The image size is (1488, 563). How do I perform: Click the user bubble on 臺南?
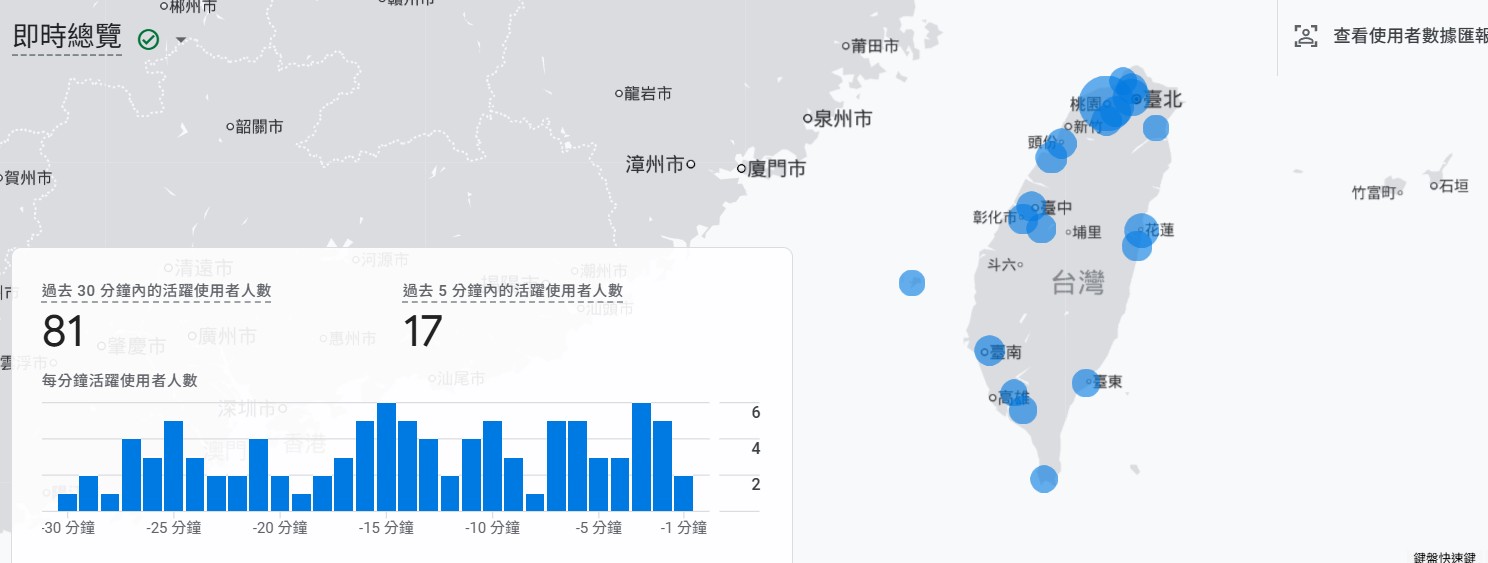pos(988,350)
